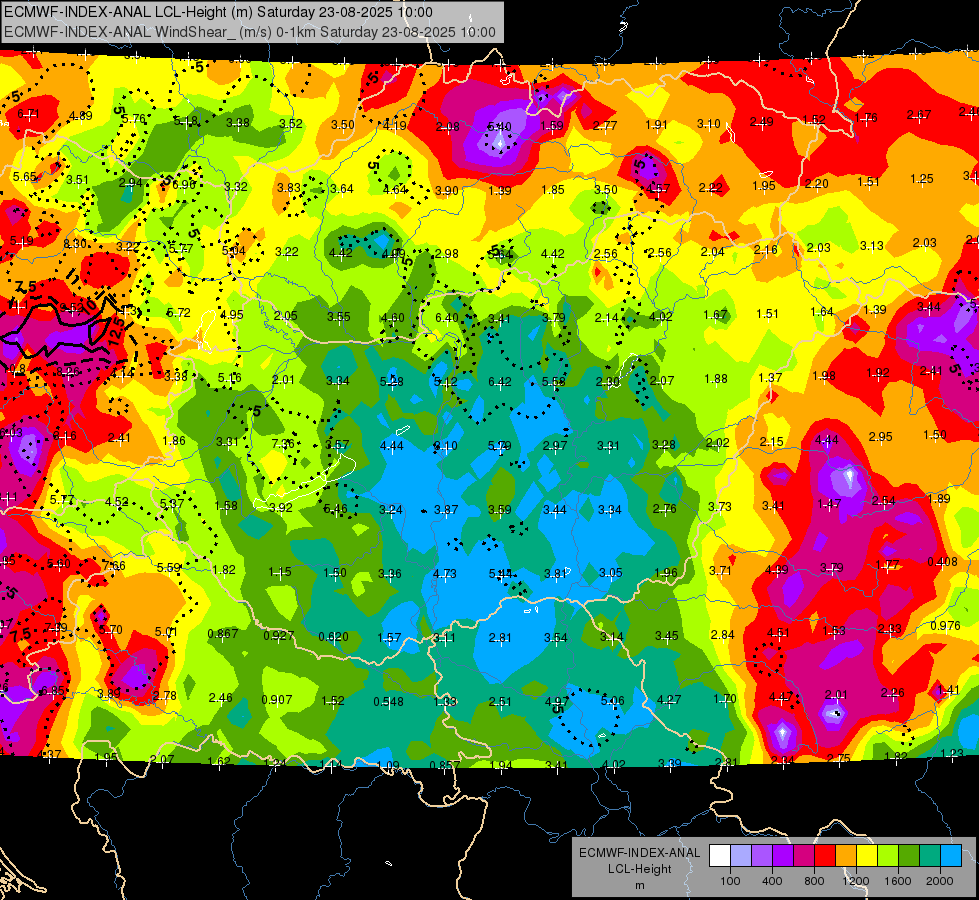This screenshot has width=979, height=900.
Task: Click the wind shear value 0.867
Action: coord(223,634)
